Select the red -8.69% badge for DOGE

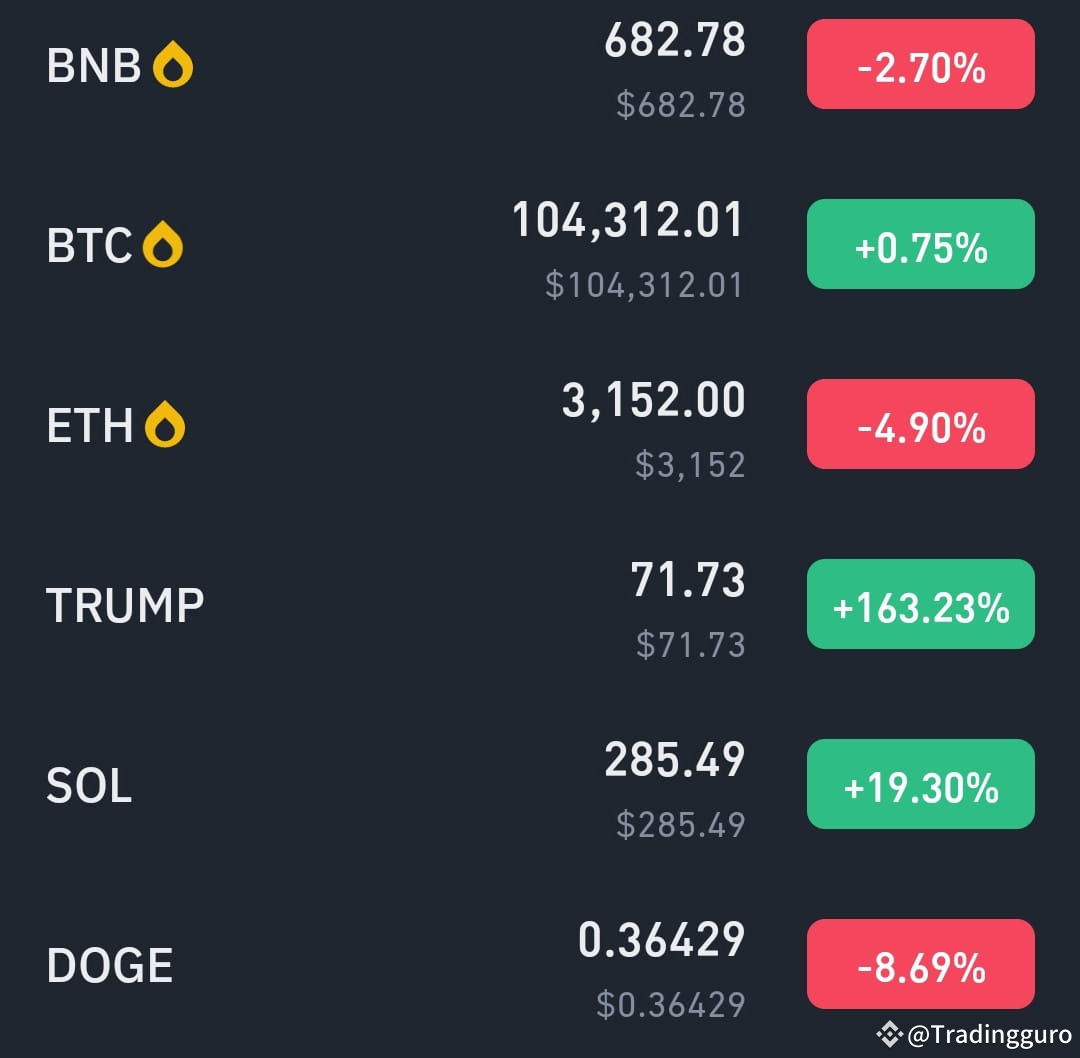(920, 964)
